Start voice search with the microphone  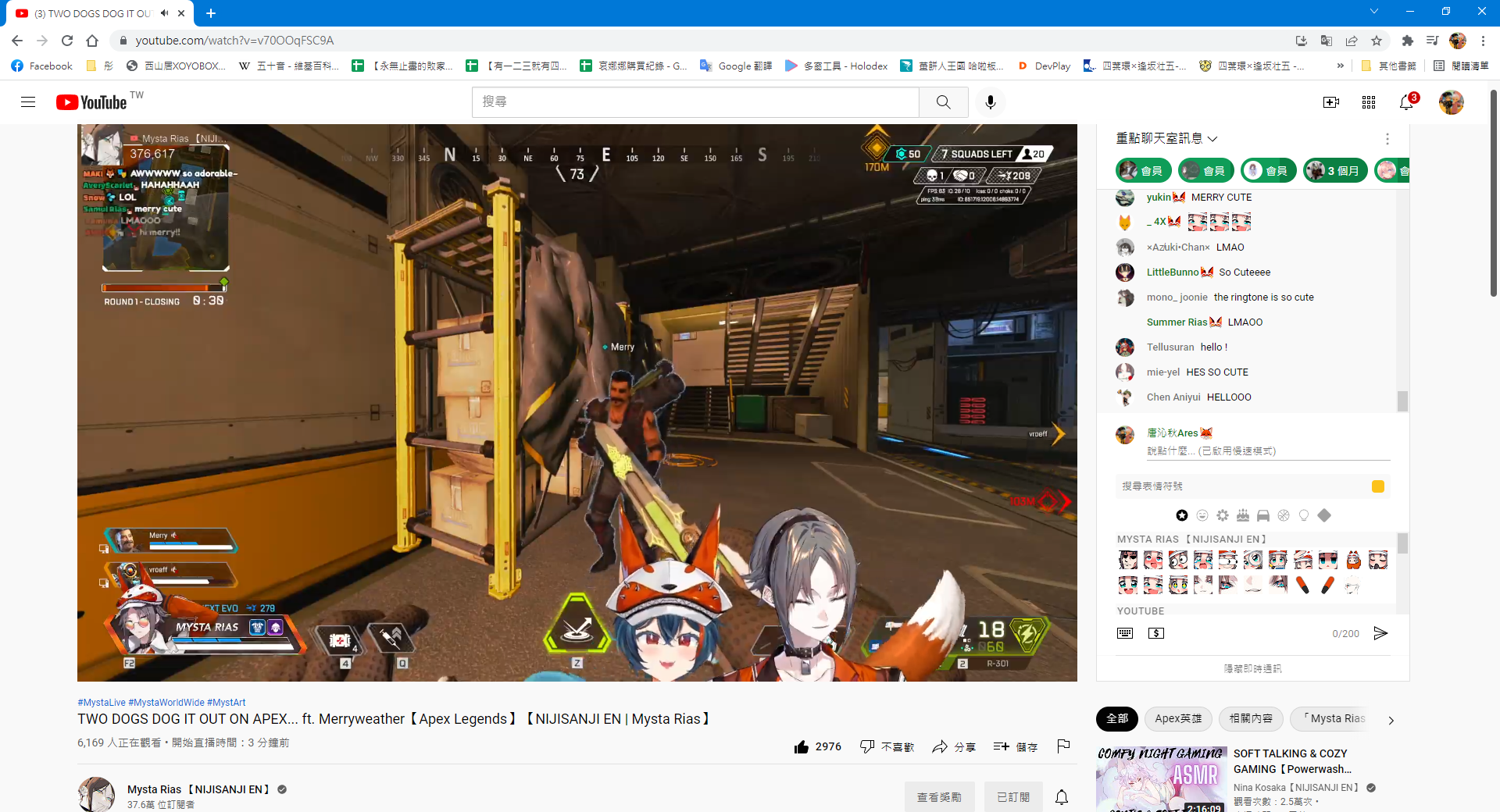[x=991, y=102]
